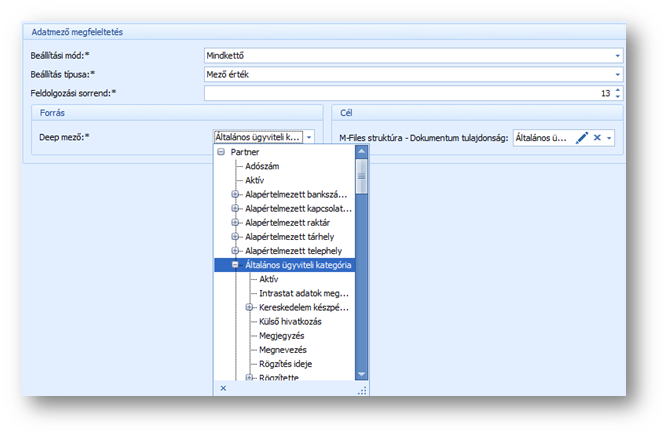The image size is (668, 438).
Task: Expand the Alapértelmezett bankszá... node
Action: point(236,194)
